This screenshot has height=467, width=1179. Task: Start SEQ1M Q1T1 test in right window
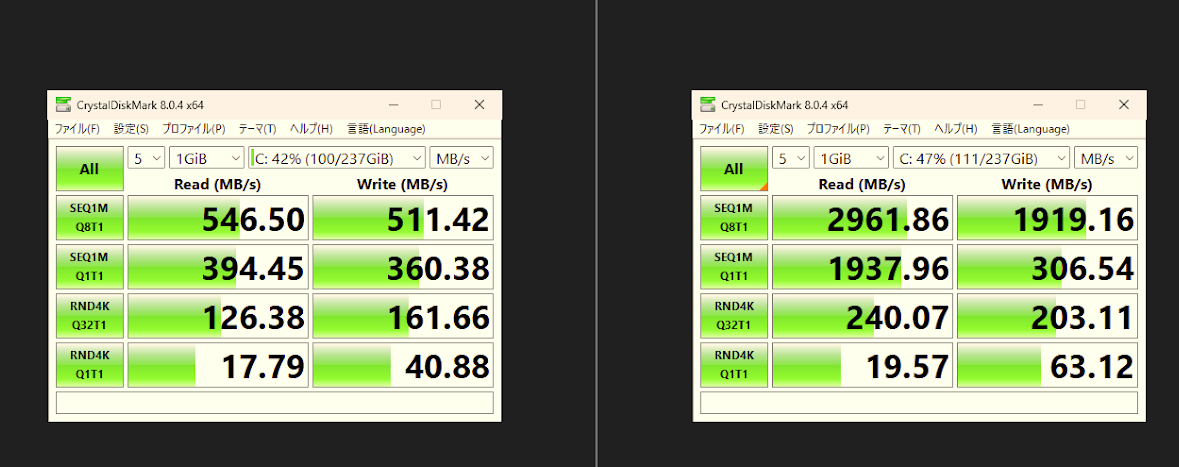coord(734,266)
